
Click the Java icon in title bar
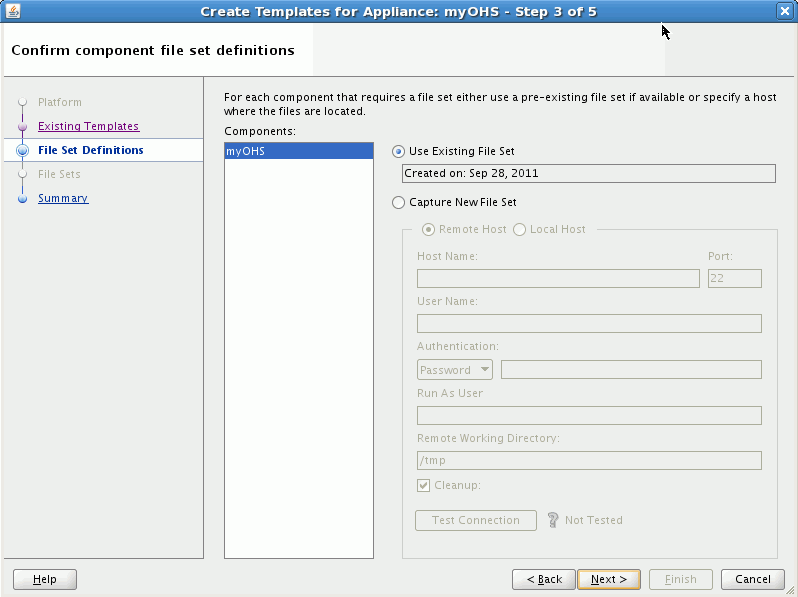tap(12, 11)
